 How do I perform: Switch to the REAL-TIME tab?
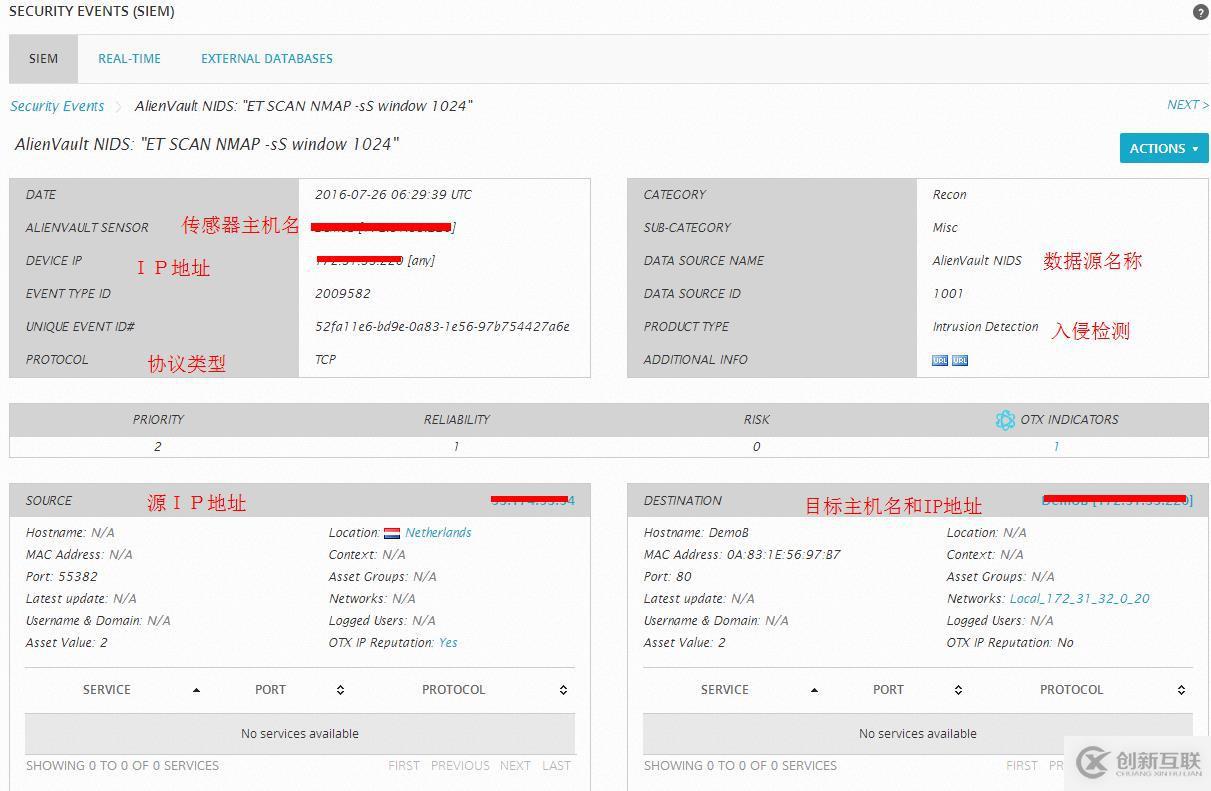[x=129, y=59]
